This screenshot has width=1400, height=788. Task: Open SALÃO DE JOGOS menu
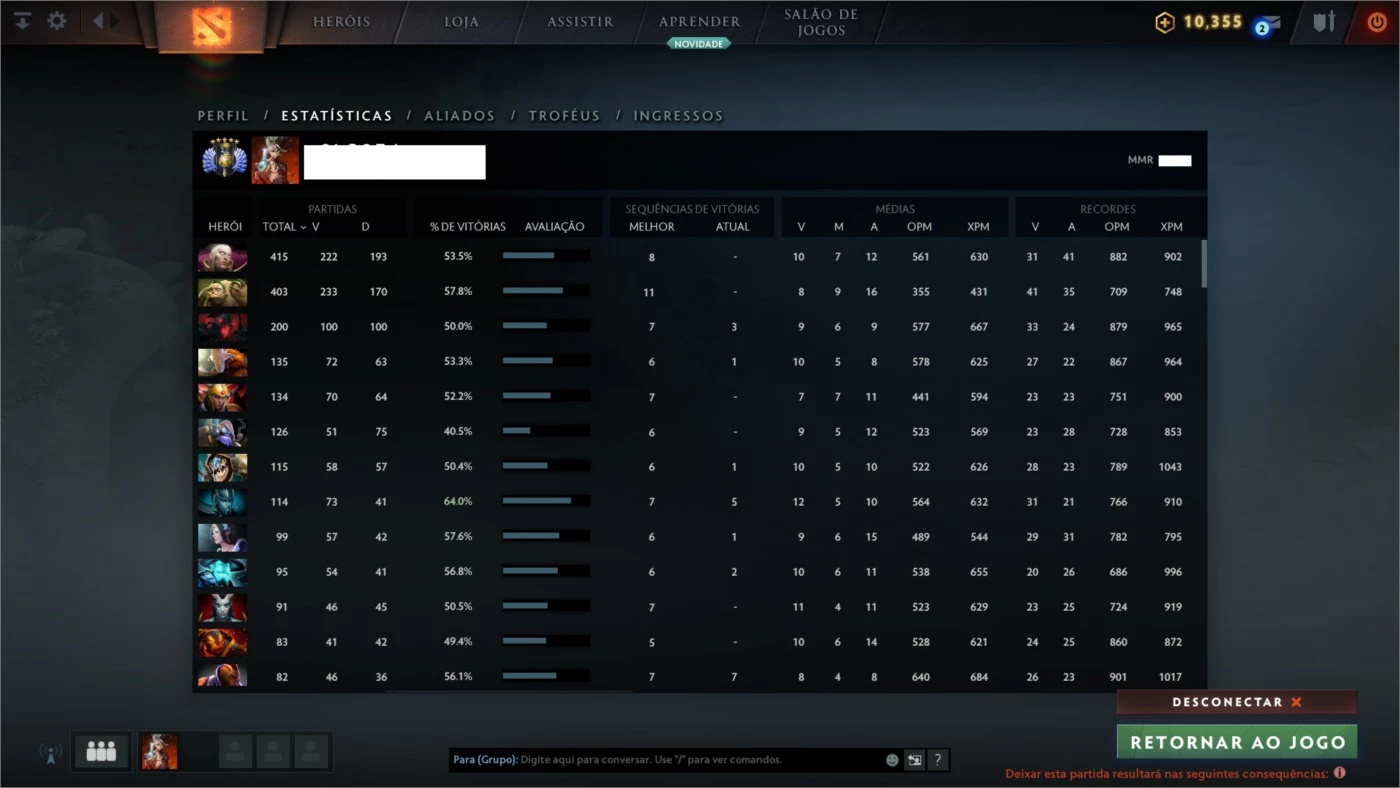click(x=821, y=22)
